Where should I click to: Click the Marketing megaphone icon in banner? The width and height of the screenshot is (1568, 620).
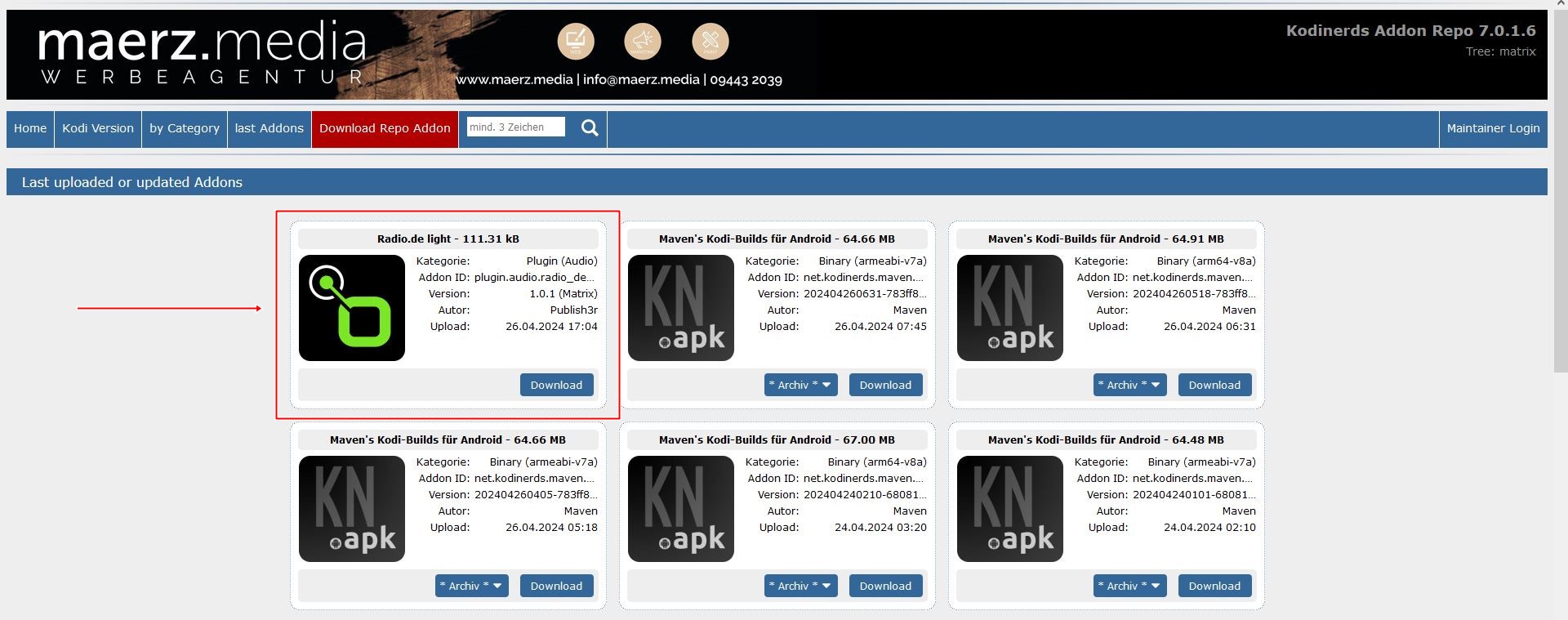(x=643, y=41)
